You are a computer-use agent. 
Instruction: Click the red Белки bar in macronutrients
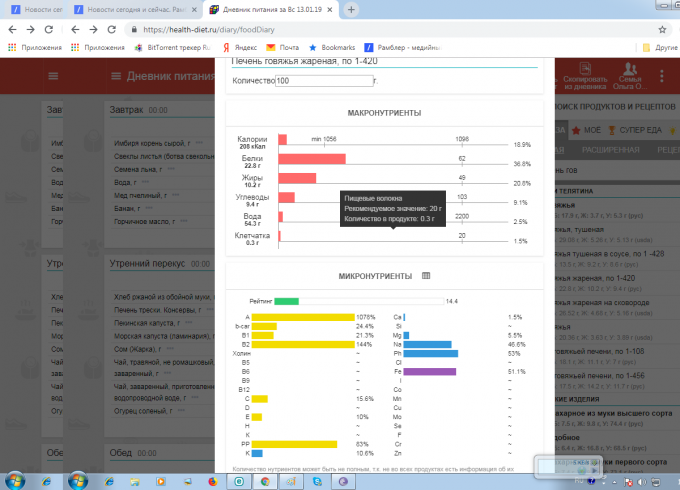[311, 159]
